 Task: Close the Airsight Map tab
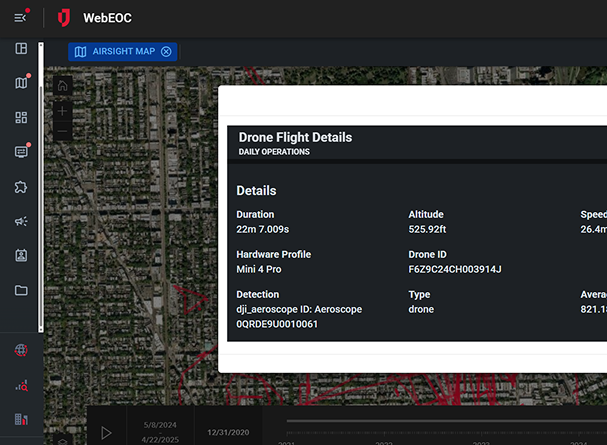click(166, 52)
